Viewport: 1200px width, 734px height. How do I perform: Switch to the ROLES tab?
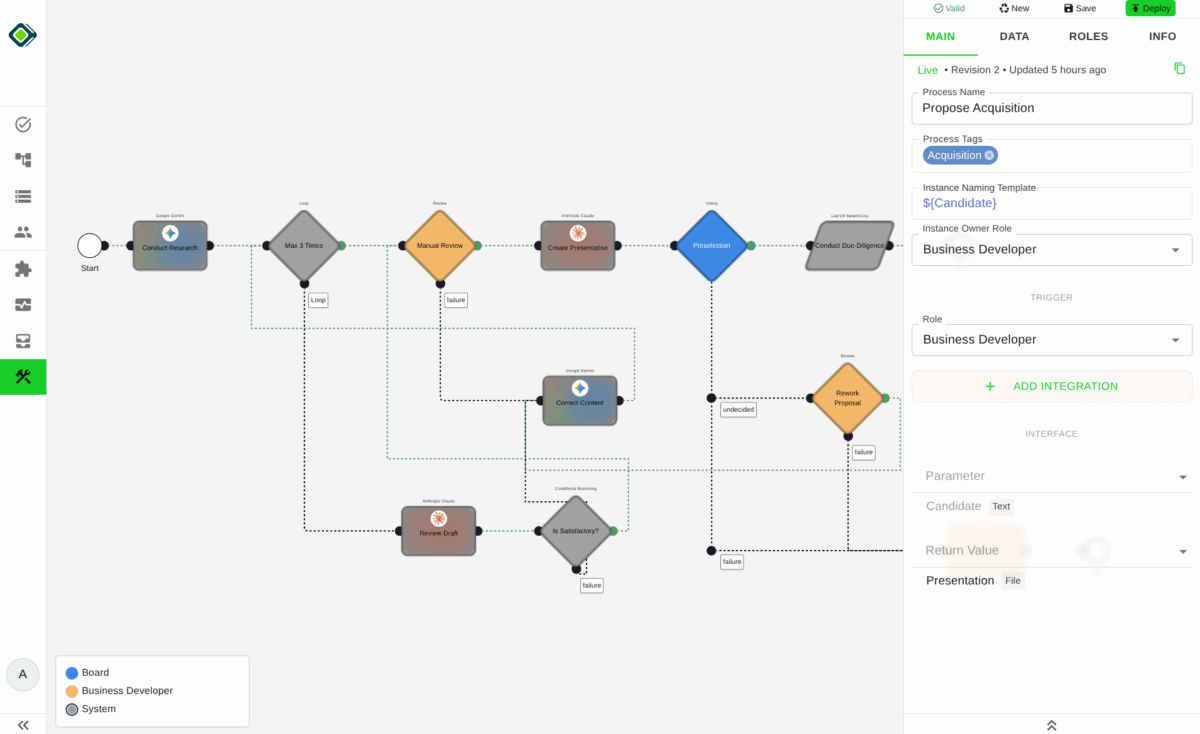[1088, 37]
